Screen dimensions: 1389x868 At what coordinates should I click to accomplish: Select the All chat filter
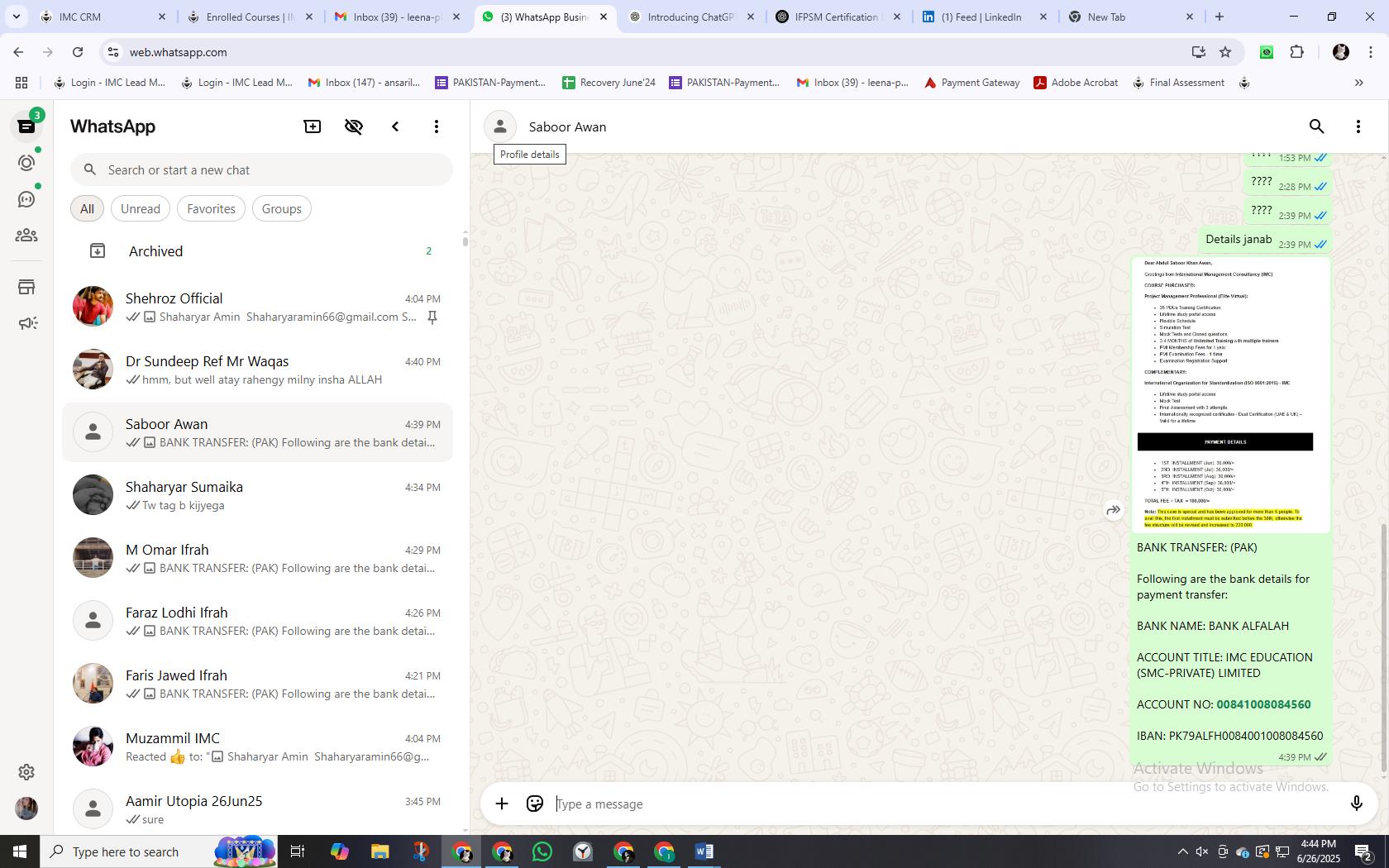(87, 209)
